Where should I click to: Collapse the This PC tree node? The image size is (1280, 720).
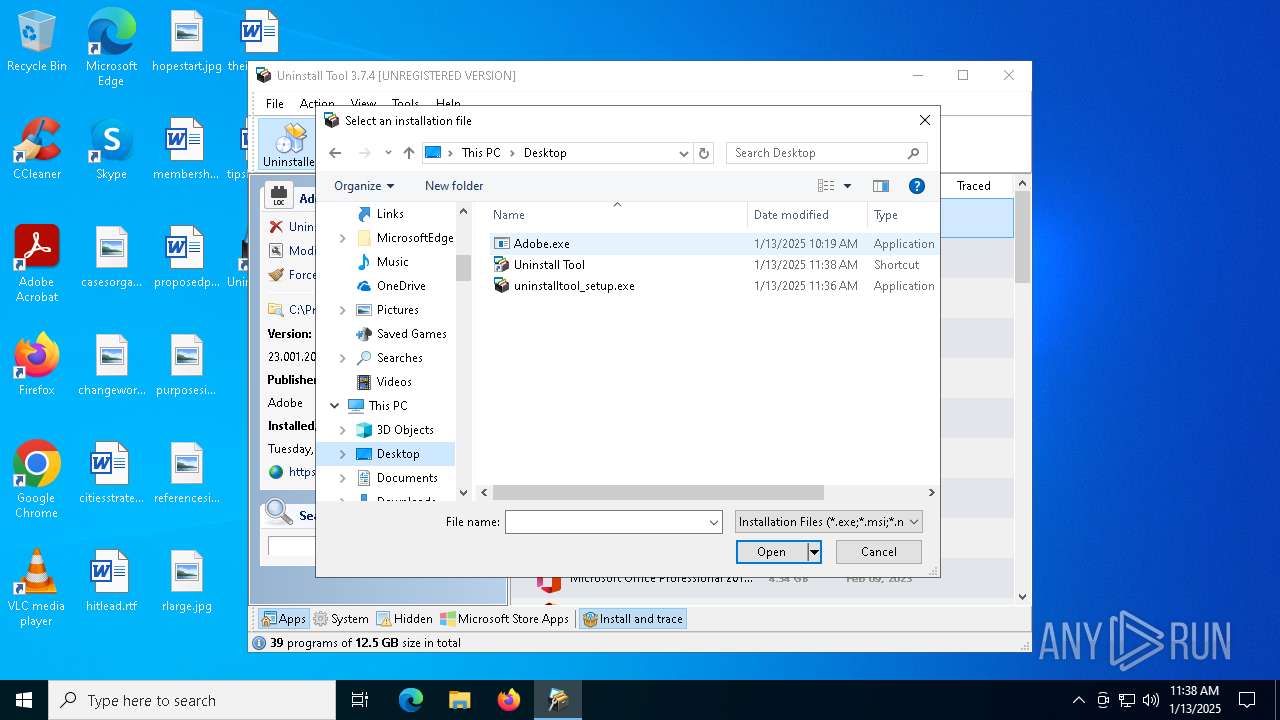pyautogui.click(x=334, y=406)
